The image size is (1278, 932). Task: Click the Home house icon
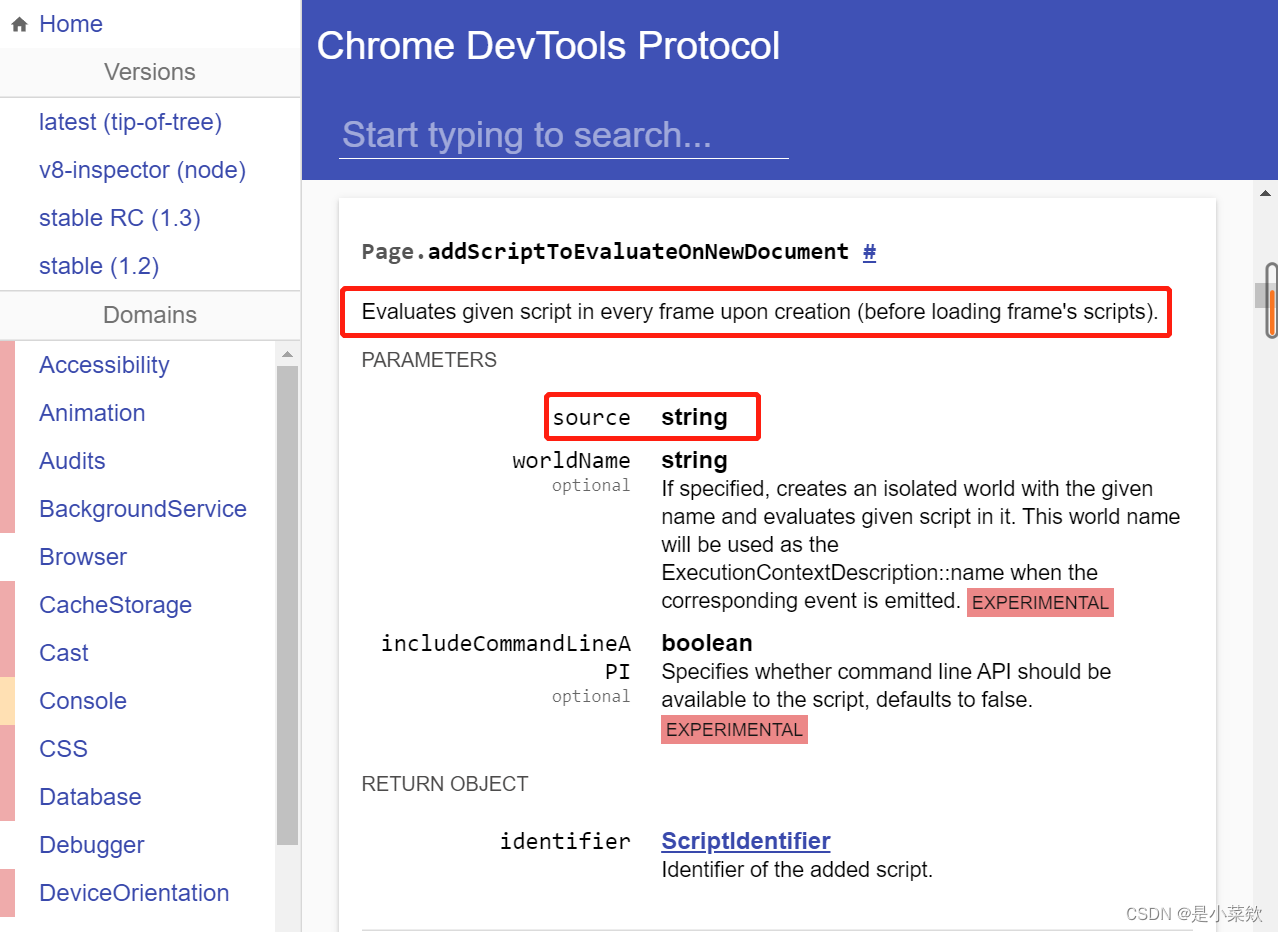point(19,25)
